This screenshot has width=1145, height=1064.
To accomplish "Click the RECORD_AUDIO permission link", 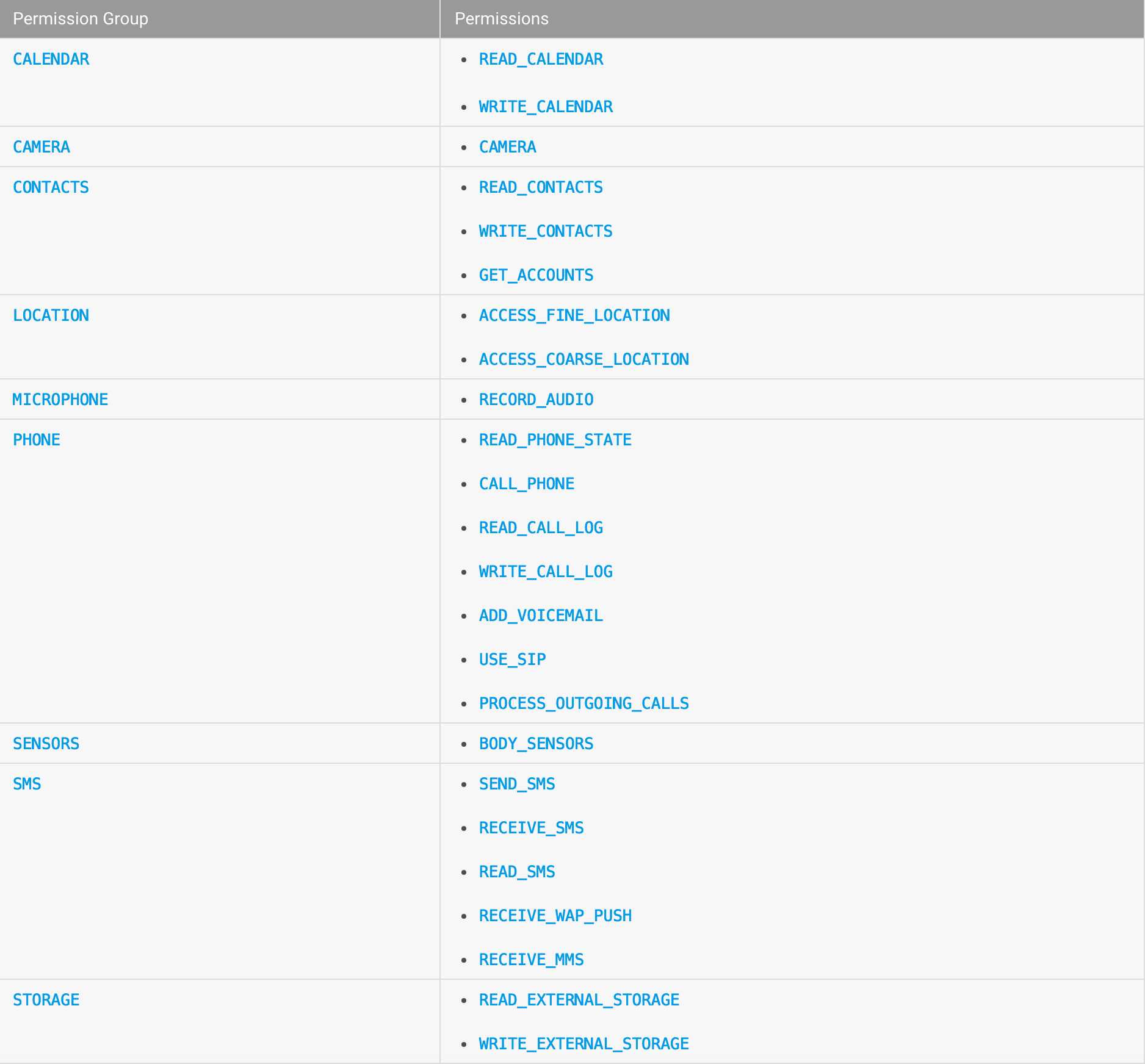I will [536, 400].
